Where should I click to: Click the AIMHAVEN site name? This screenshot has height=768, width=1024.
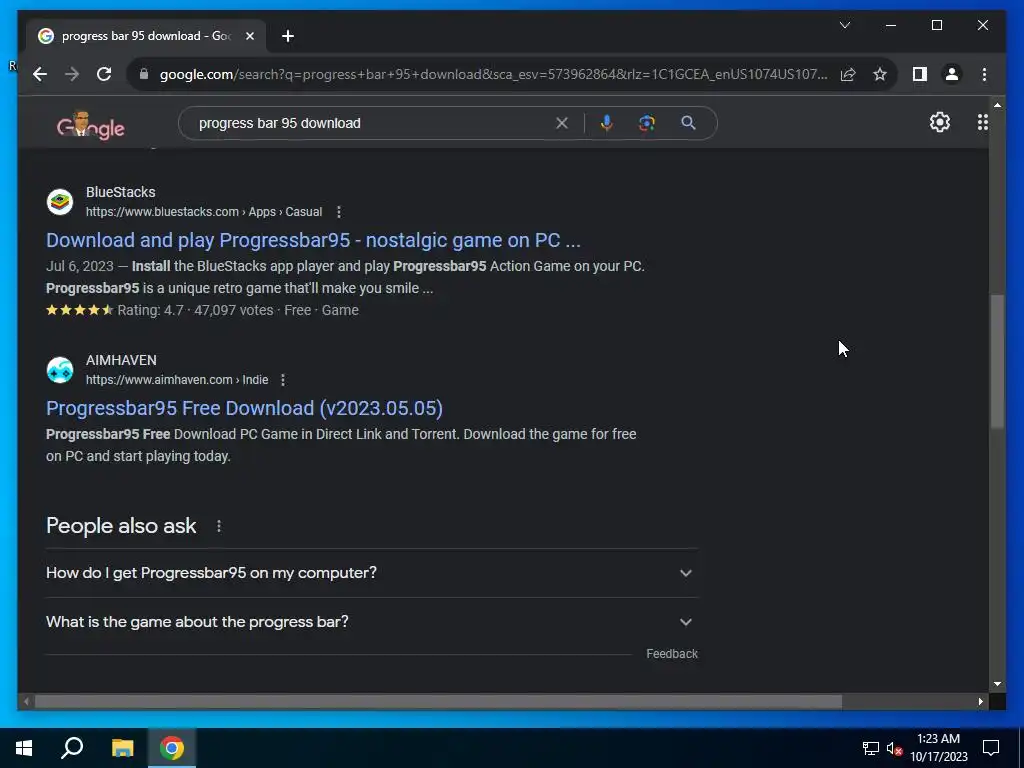pos(121,360)
